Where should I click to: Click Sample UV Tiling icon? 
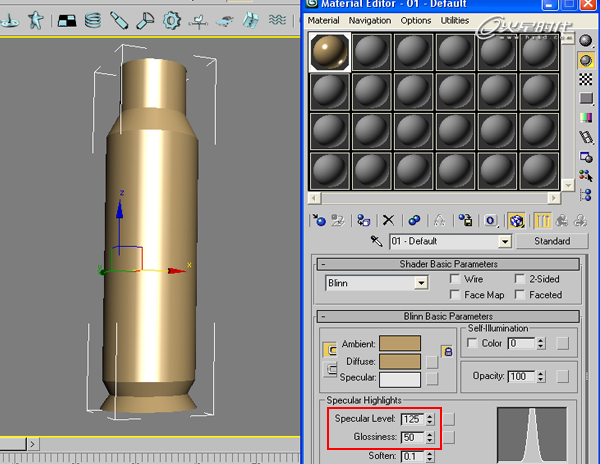click(x=585, y=99)
